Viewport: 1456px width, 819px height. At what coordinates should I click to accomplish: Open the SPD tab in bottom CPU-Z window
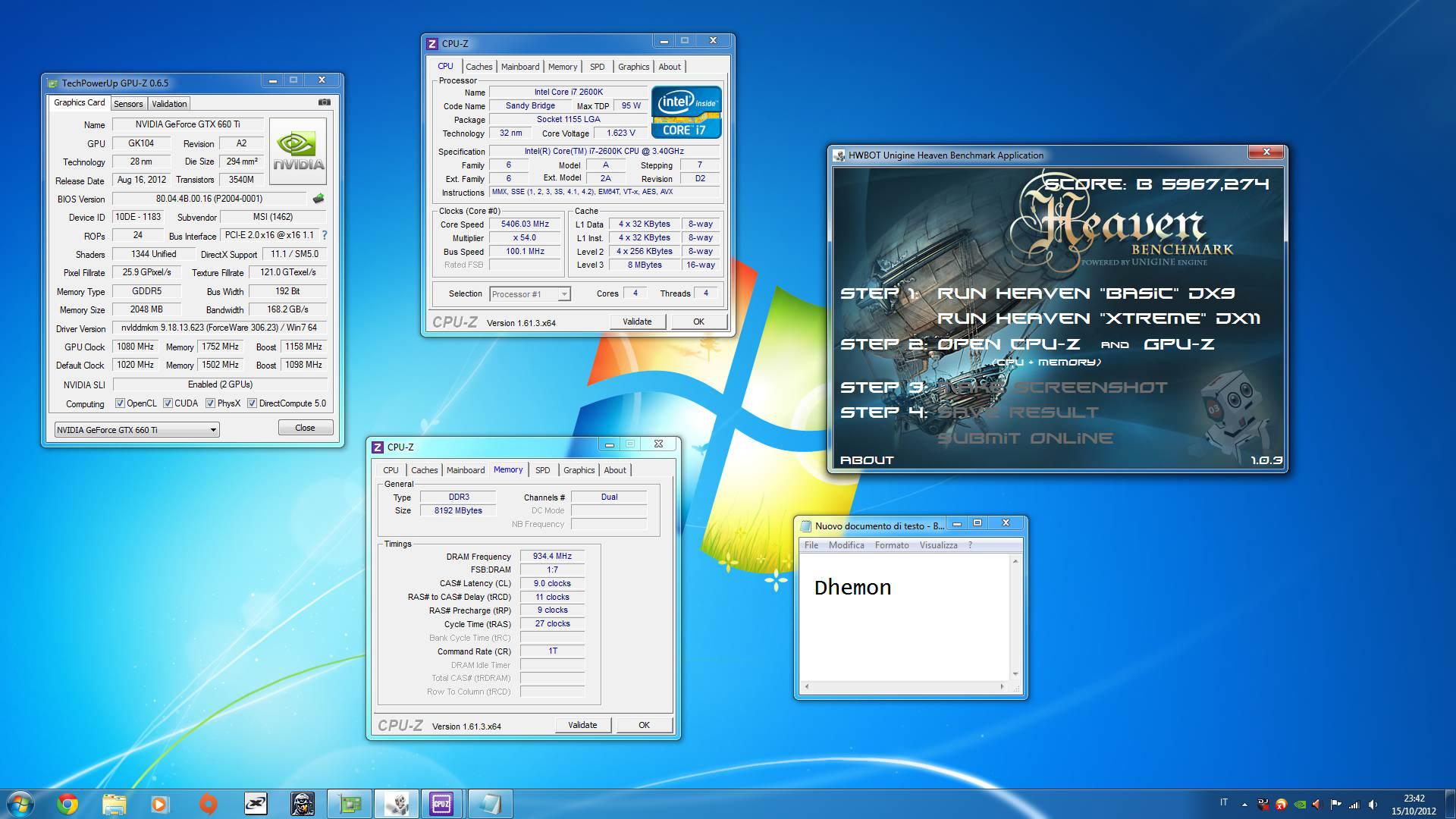pyautogui.click(x=543, y=470)
